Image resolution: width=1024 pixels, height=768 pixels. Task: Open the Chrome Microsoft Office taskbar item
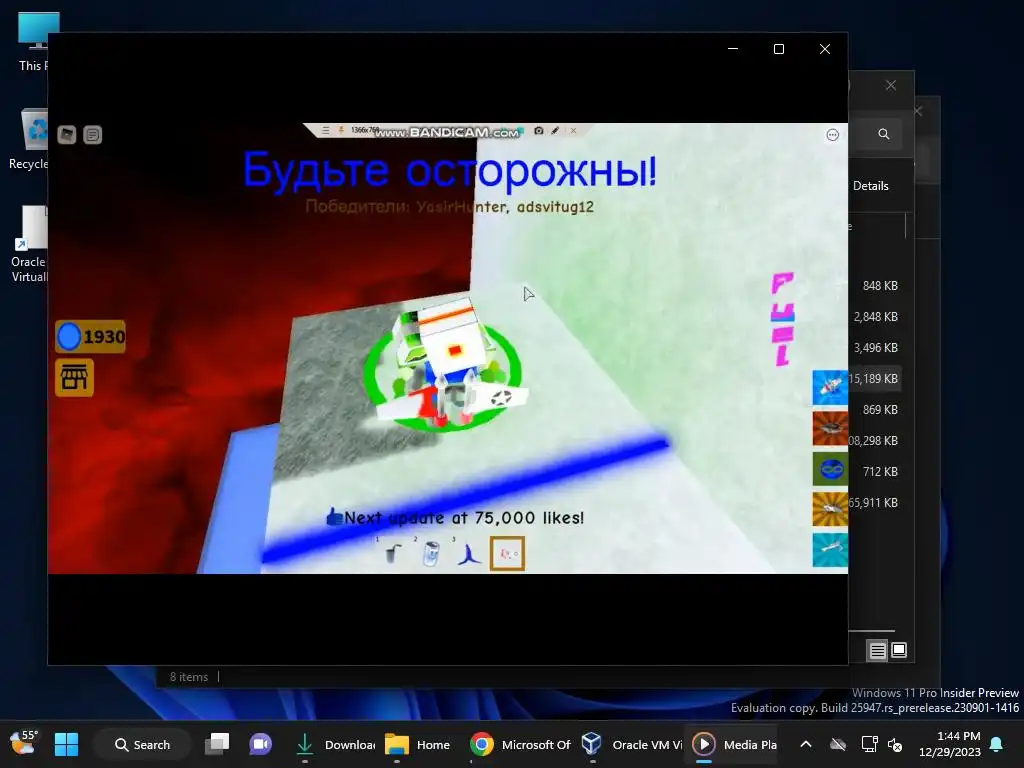520,744
